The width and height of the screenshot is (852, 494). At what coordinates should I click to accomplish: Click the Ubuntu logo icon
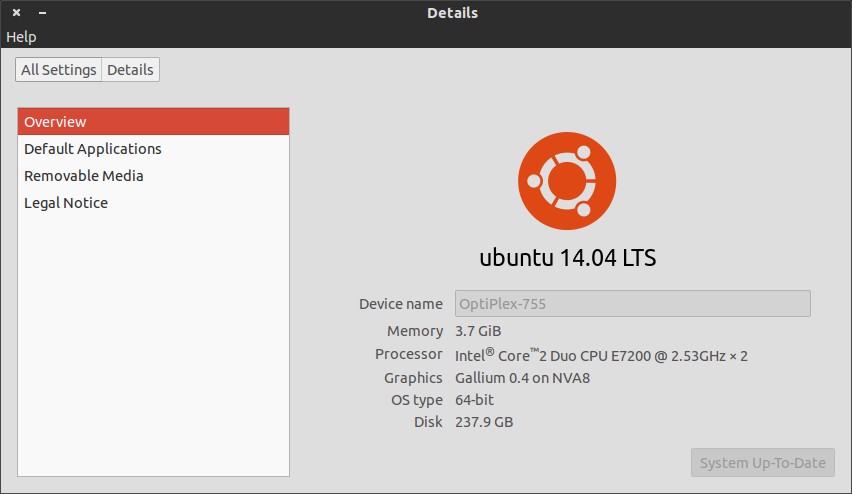567,181
